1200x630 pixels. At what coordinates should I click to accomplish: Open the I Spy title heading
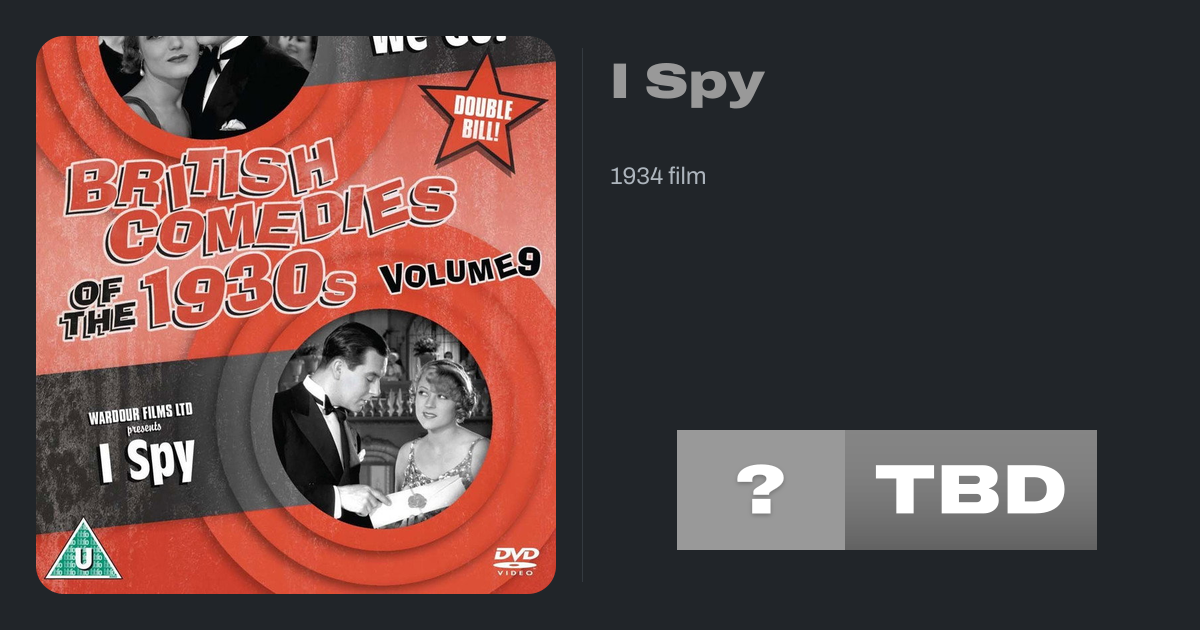[687, 84]
